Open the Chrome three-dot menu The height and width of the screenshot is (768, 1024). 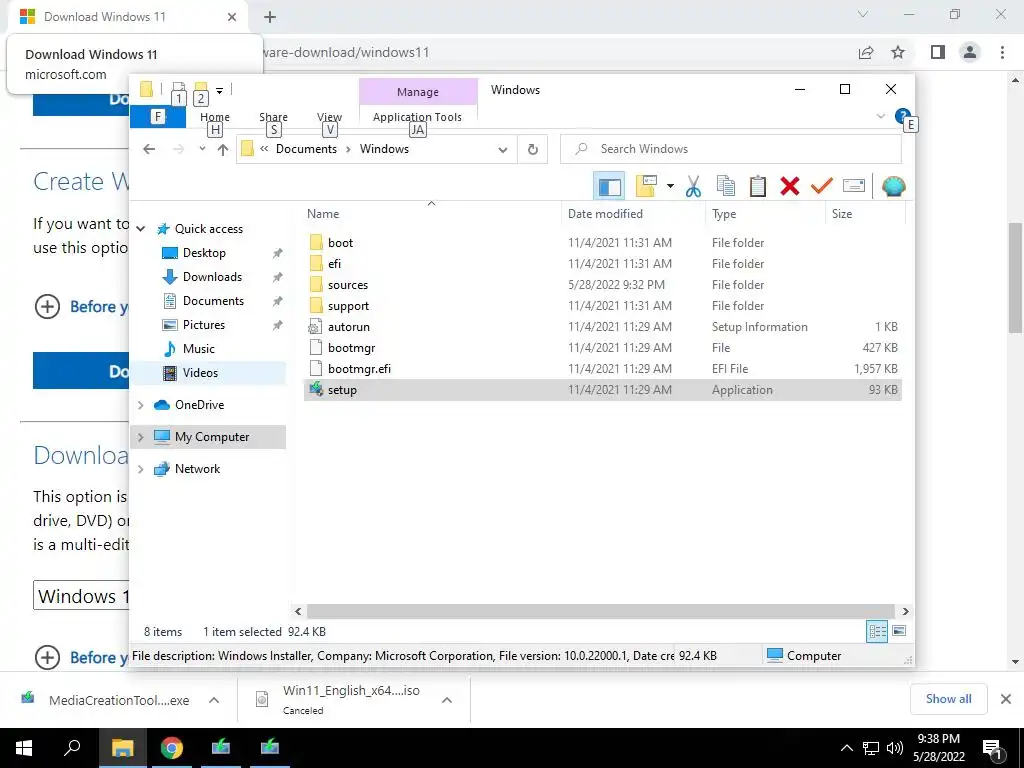[1002, 52]
